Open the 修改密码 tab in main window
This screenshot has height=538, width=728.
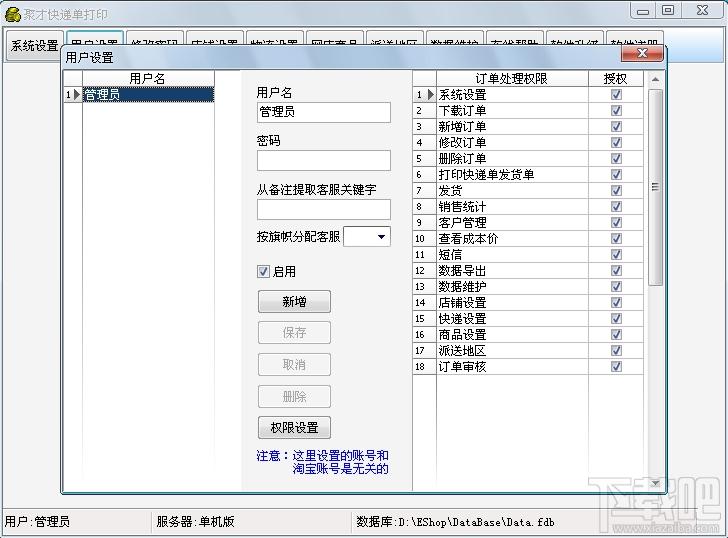tap(155, 39)
